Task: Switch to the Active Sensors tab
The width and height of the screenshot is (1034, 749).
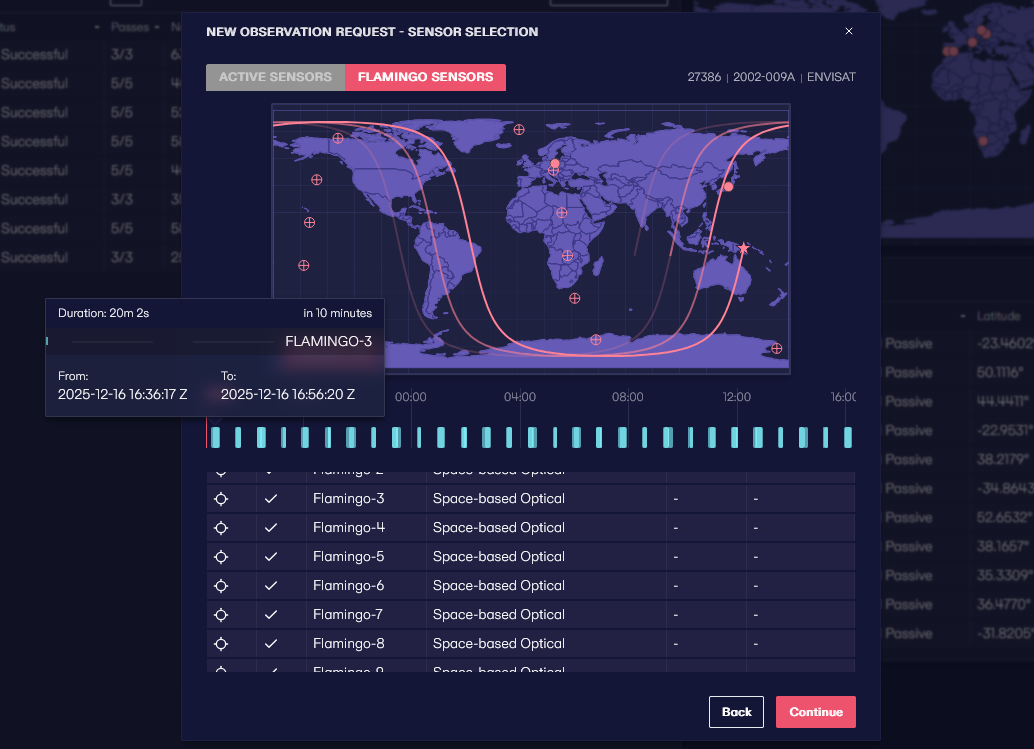Action: pos(275,77)
